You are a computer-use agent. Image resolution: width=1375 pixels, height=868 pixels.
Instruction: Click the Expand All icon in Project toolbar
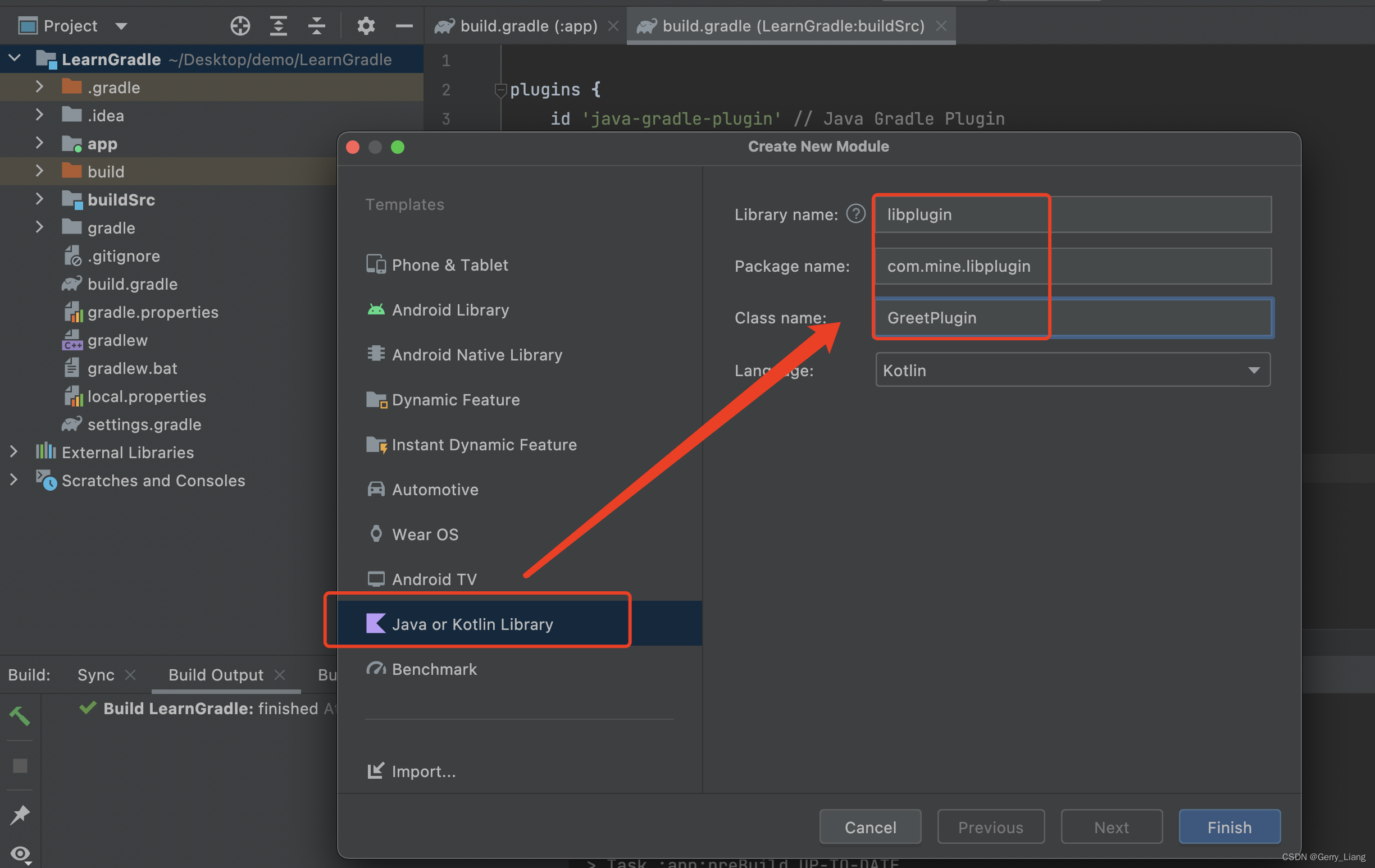point(278,26)
